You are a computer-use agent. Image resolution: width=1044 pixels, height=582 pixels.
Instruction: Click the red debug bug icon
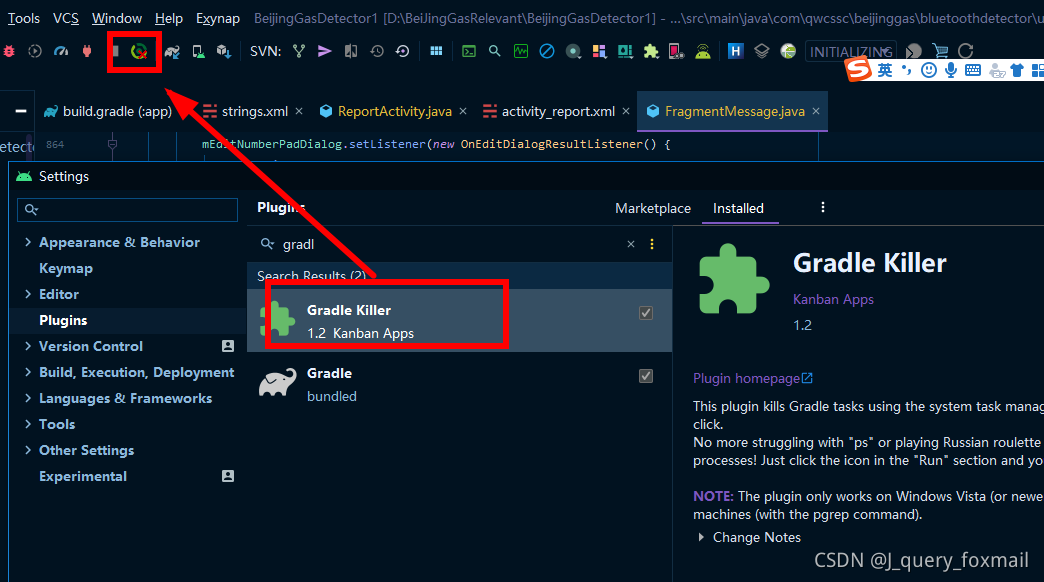(9, 51)
